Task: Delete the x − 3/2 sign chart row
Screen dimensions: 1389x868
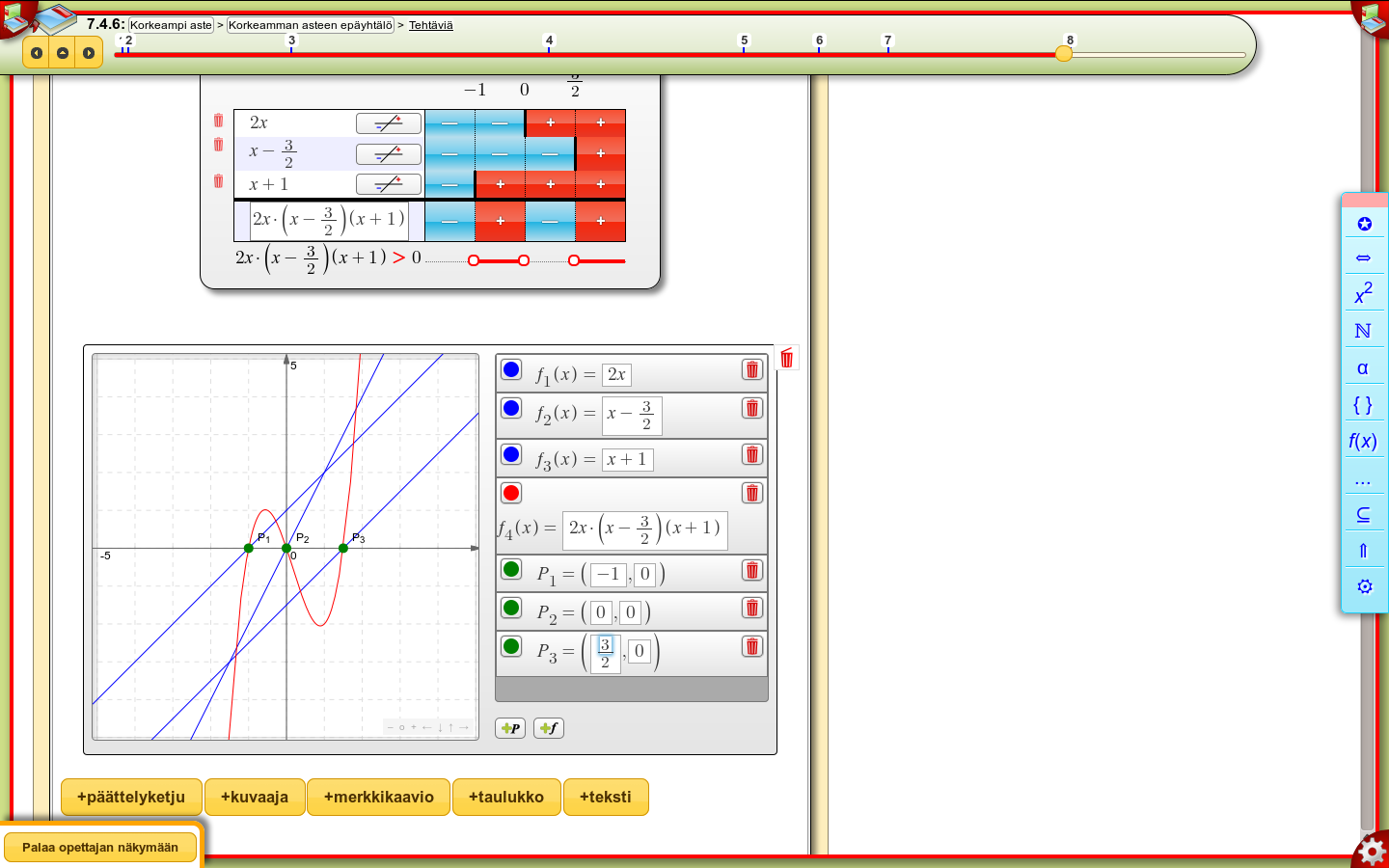Action: pos(218,145)
